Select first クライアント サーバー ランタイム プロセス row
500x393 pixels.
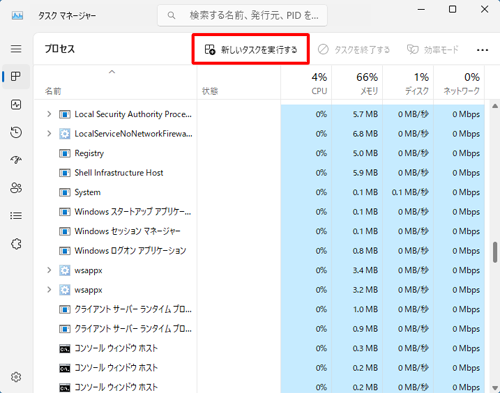[259, 309]
